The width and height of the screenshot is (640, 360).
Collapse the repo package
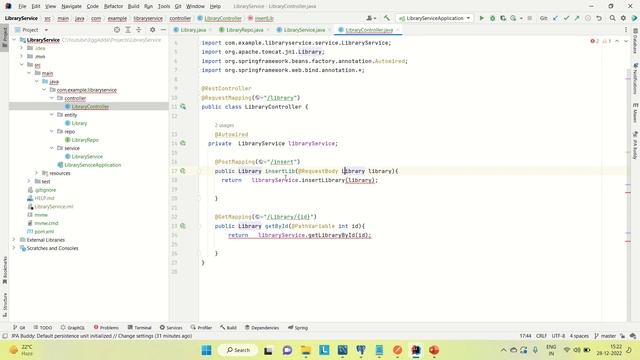(x=52, y=131)
